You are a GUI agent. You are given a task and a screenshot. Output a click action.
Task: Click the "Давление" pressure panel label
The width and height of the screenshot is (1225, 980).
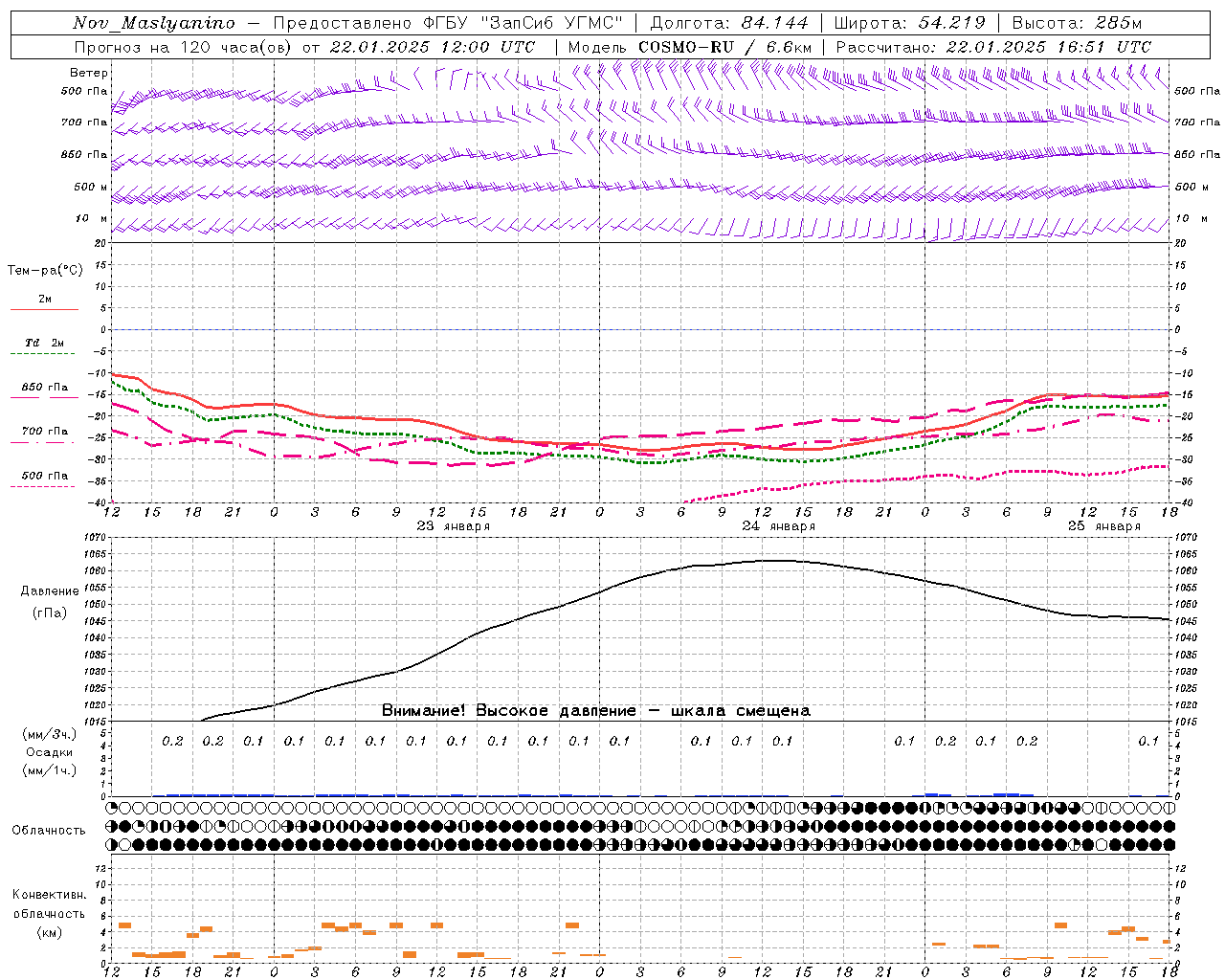point(50,591)
